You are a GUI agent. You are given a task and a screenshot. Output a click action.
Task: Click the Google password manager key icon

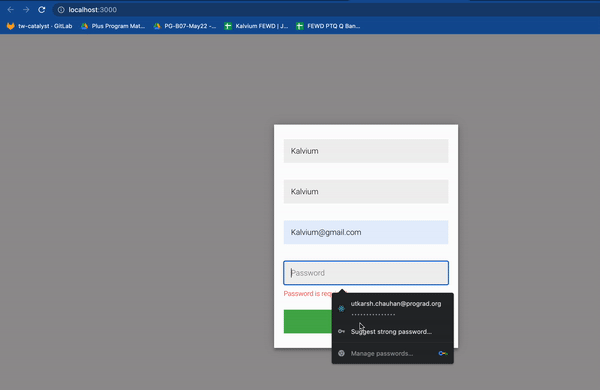tap(443, 353)
